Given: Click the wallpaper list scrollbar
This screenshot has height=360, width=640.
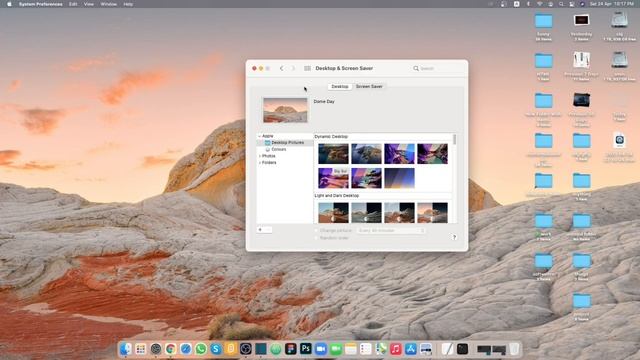Looking at the screenshot, I should (x=455, y=139).
